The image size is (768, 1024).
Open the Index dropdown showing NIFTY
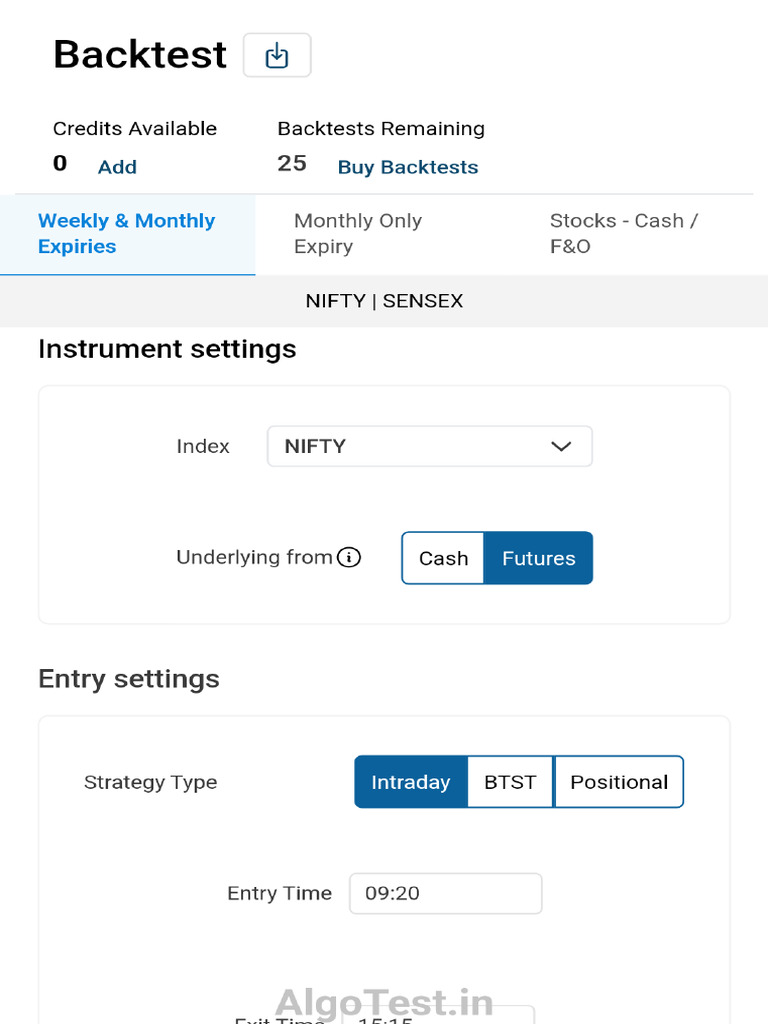(x=429, y=446)
